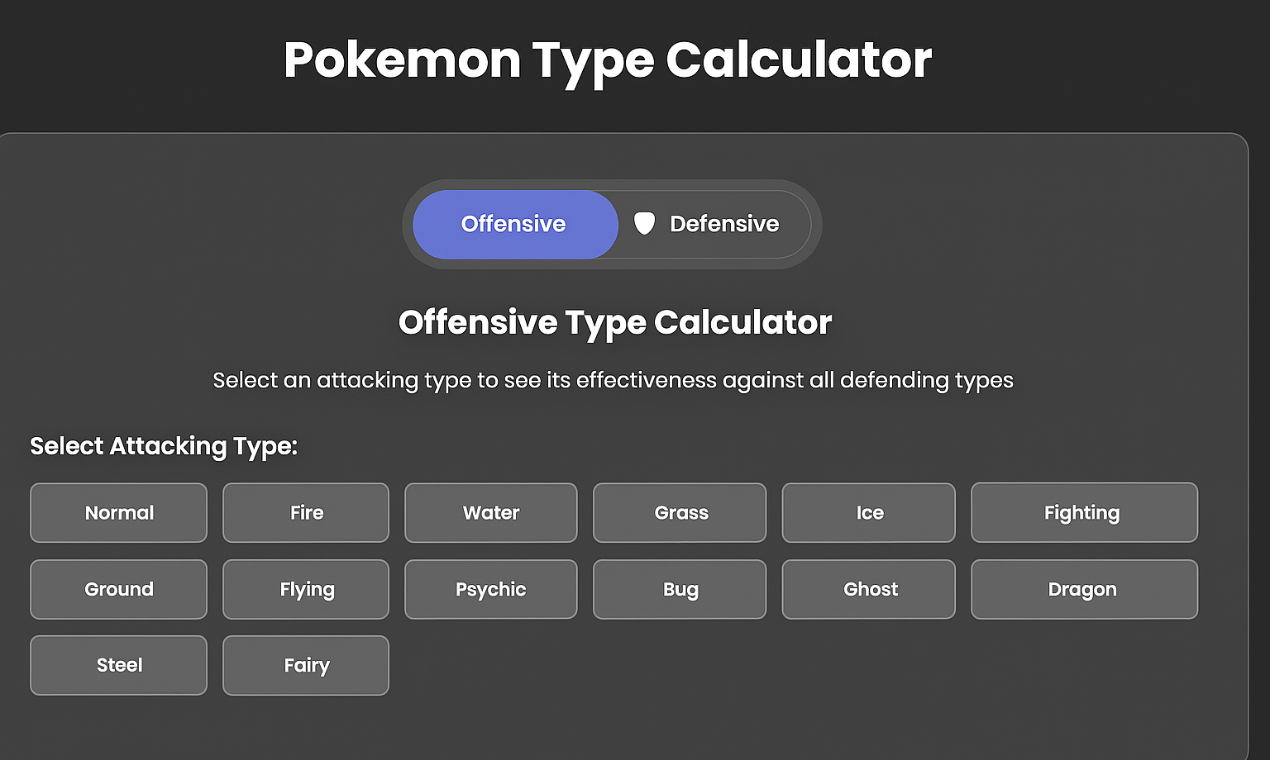
Task: Select Steel as the attacking type
Action: click(x=118, y=665)
